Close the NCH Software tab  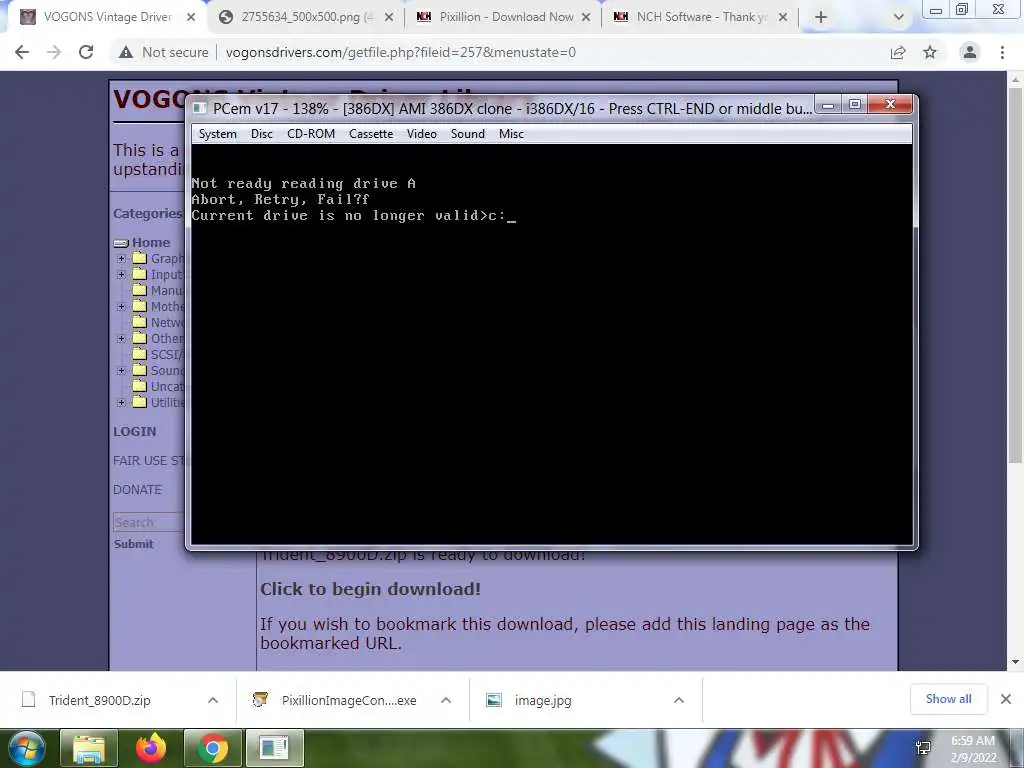tap(783, 17)
